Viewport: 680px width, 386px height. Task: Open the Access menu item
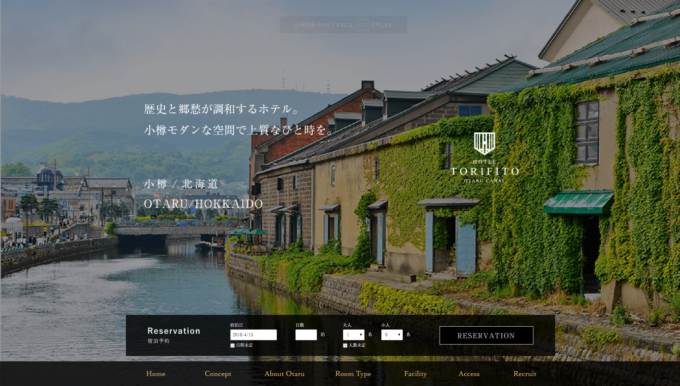click(469, 374)
